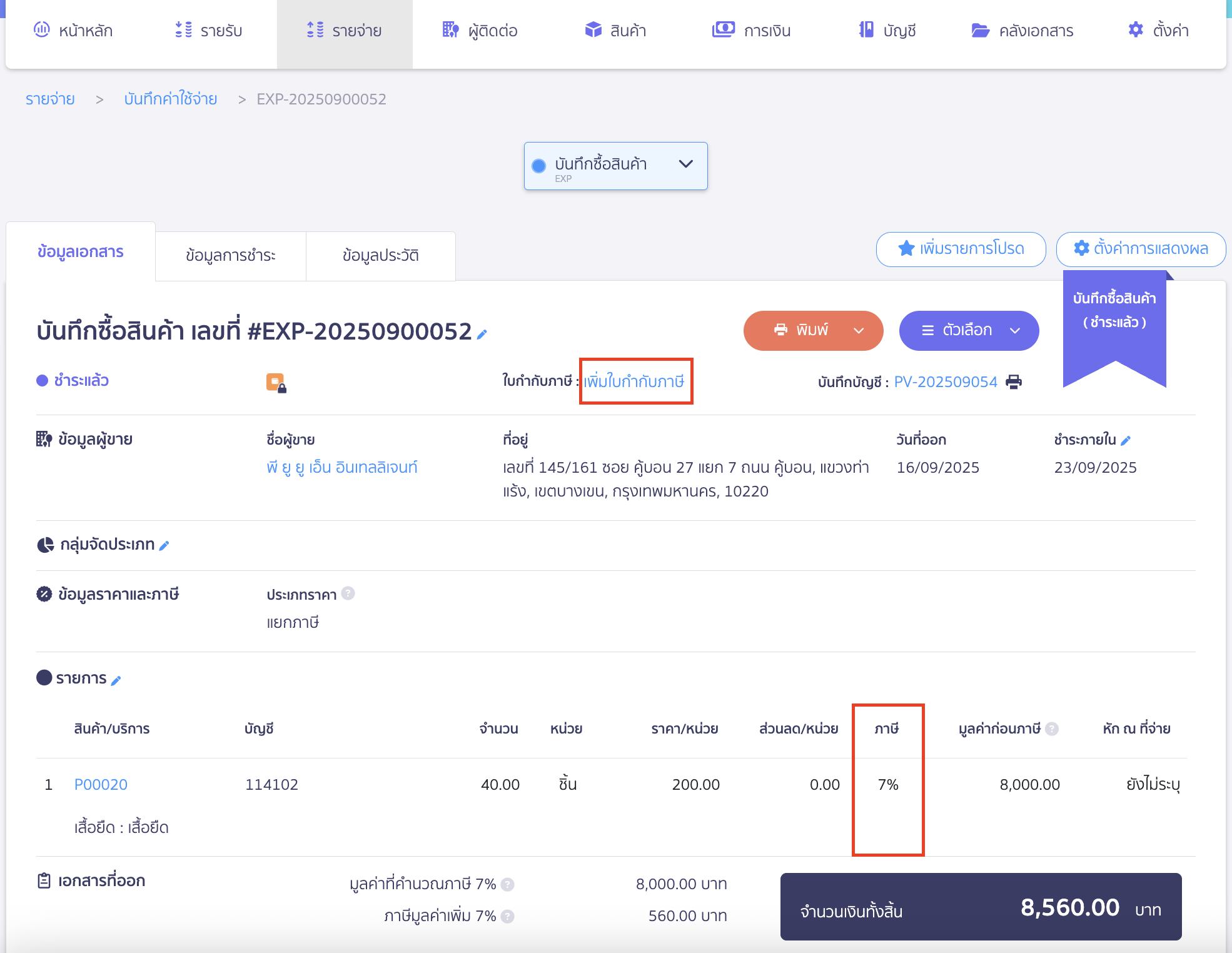Viewport: 1232px width, 953px height.
Task: Expand the ตัวเลือก options dropdown
Action: pos(1014,331)
